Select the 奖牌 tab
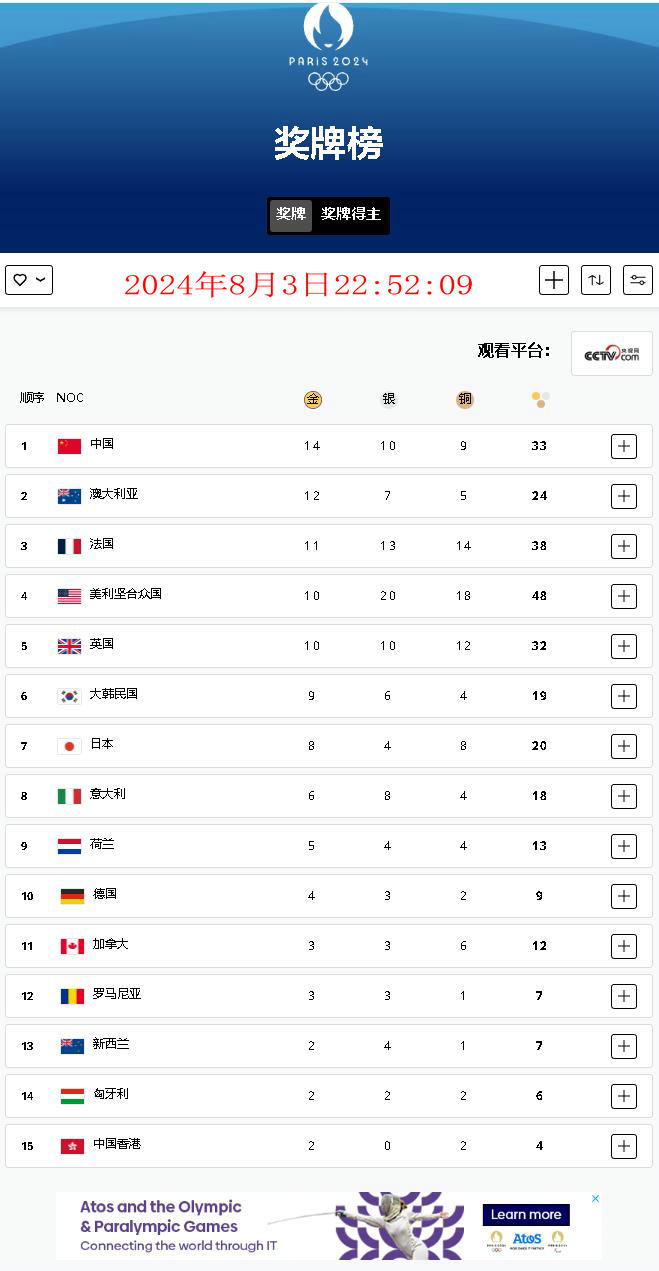Viewport: 659px width, 1271px height. point(291,214)
